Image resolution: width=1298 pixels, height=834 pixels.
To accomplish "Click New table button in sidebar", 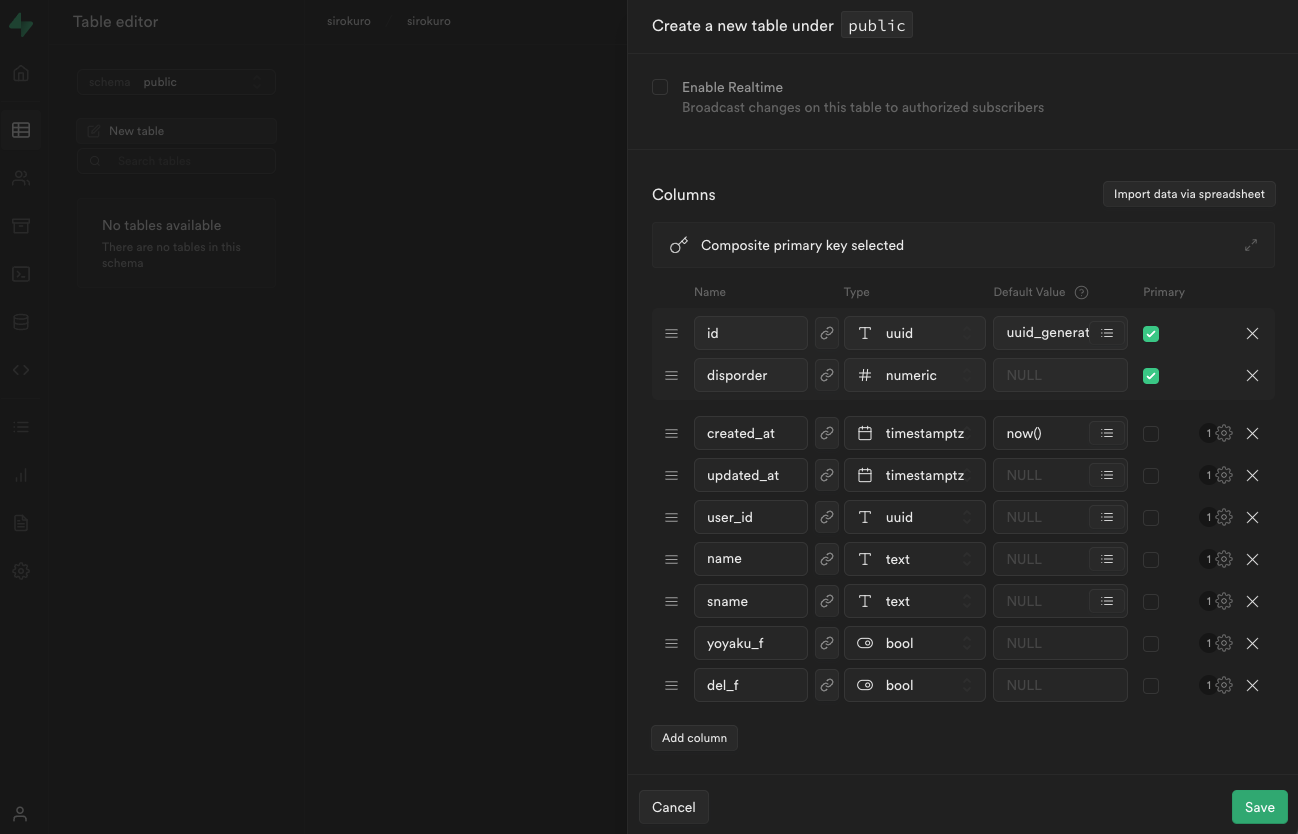I will [176, 131].
